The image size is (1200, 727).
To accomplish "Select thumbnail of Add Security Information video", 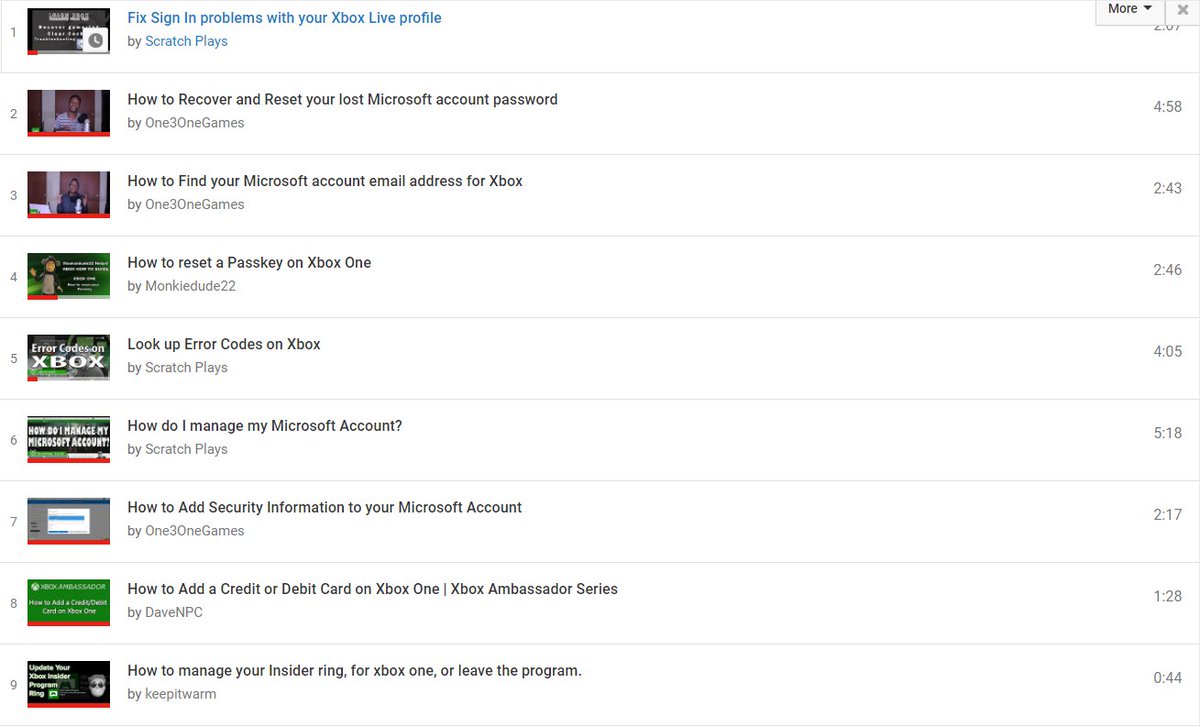I will (68, 521).
